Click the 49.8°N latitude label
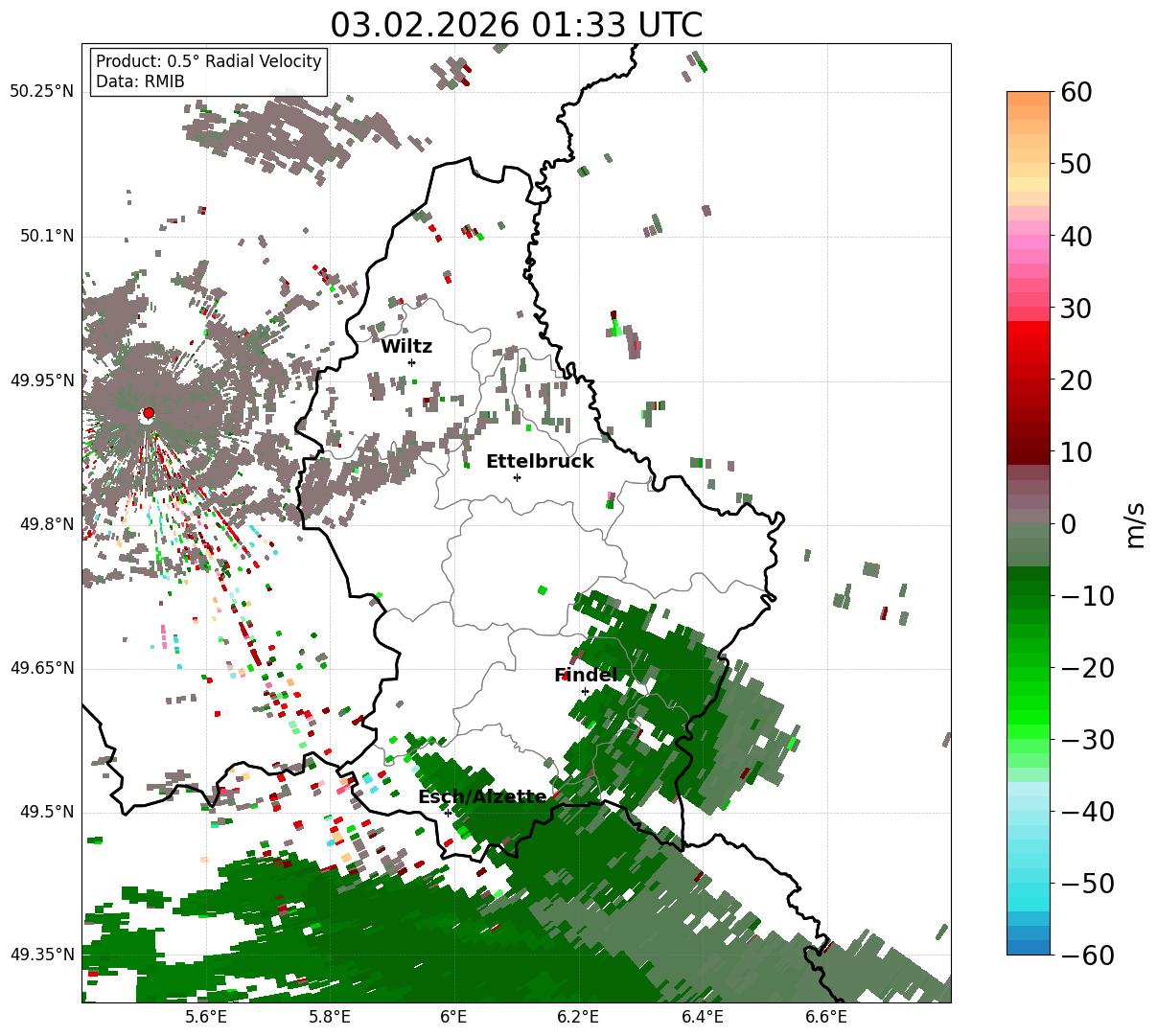The image size is (1157, 1036). (47, 524)
